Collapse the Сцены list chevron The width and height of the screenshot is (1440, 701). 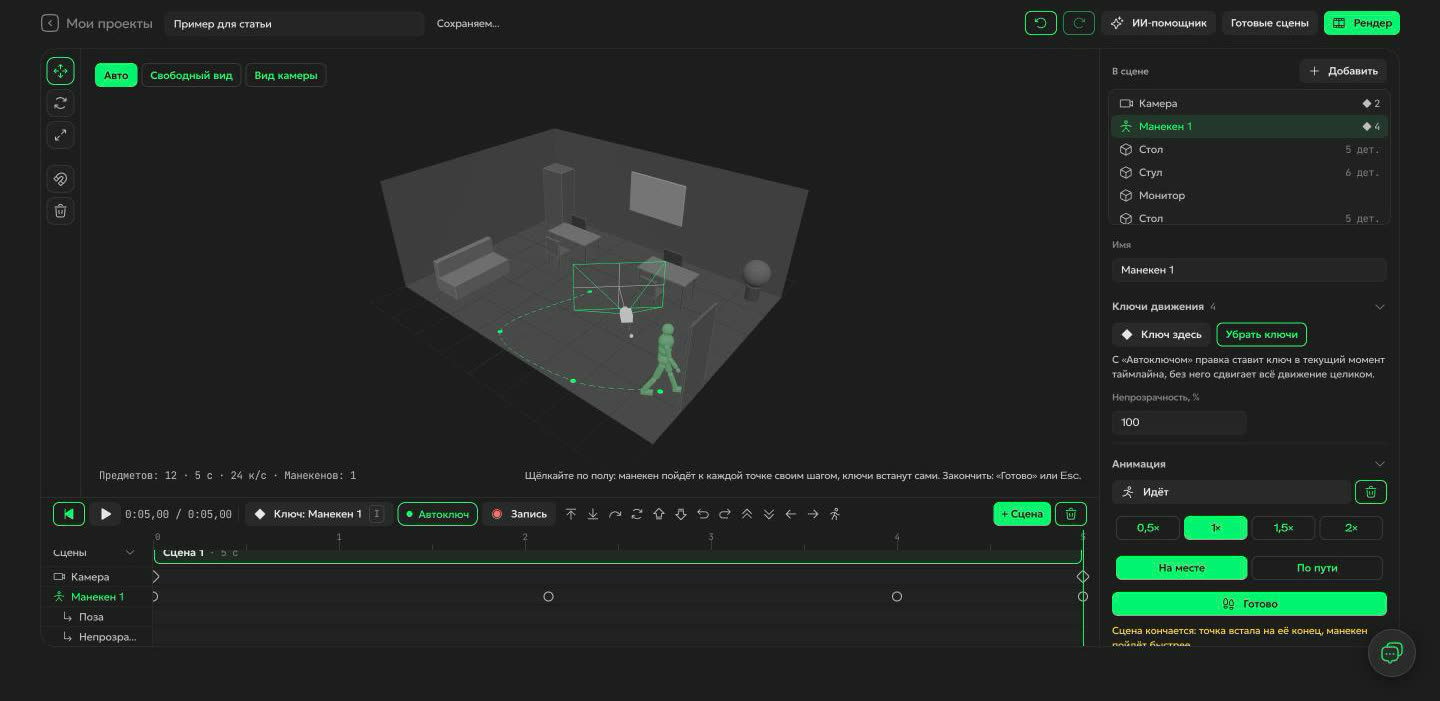(130, 553)
